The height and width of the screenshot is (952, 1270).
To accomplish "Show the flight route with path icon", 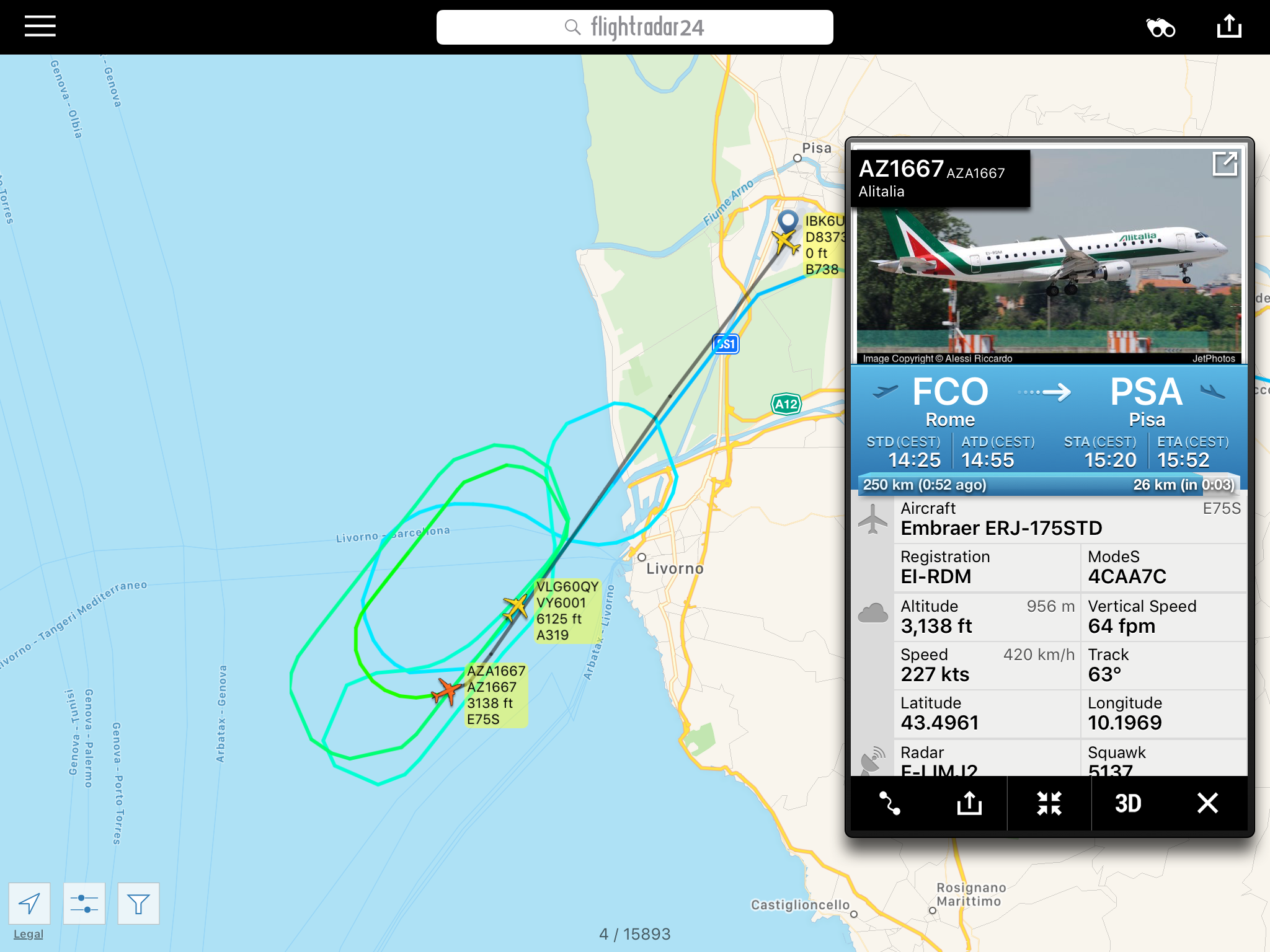I will [890, 803].
